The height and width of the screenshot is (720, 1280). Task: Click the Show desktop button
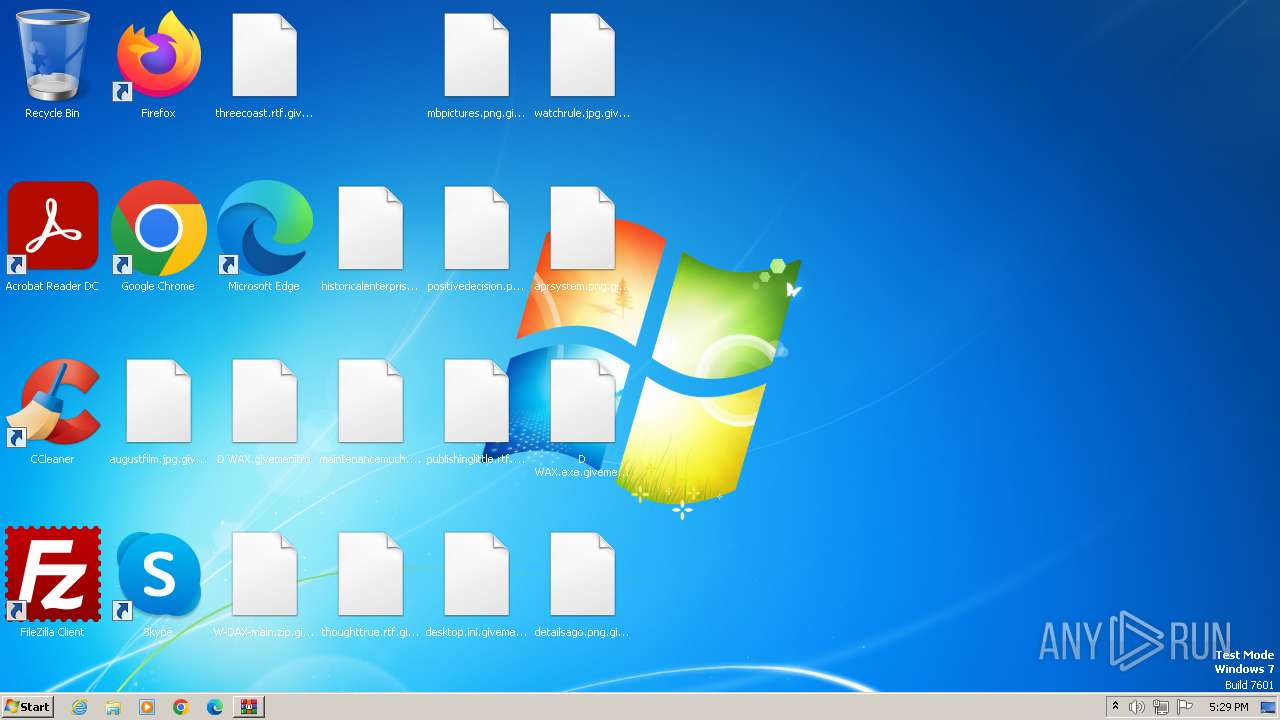(1269, 707)
